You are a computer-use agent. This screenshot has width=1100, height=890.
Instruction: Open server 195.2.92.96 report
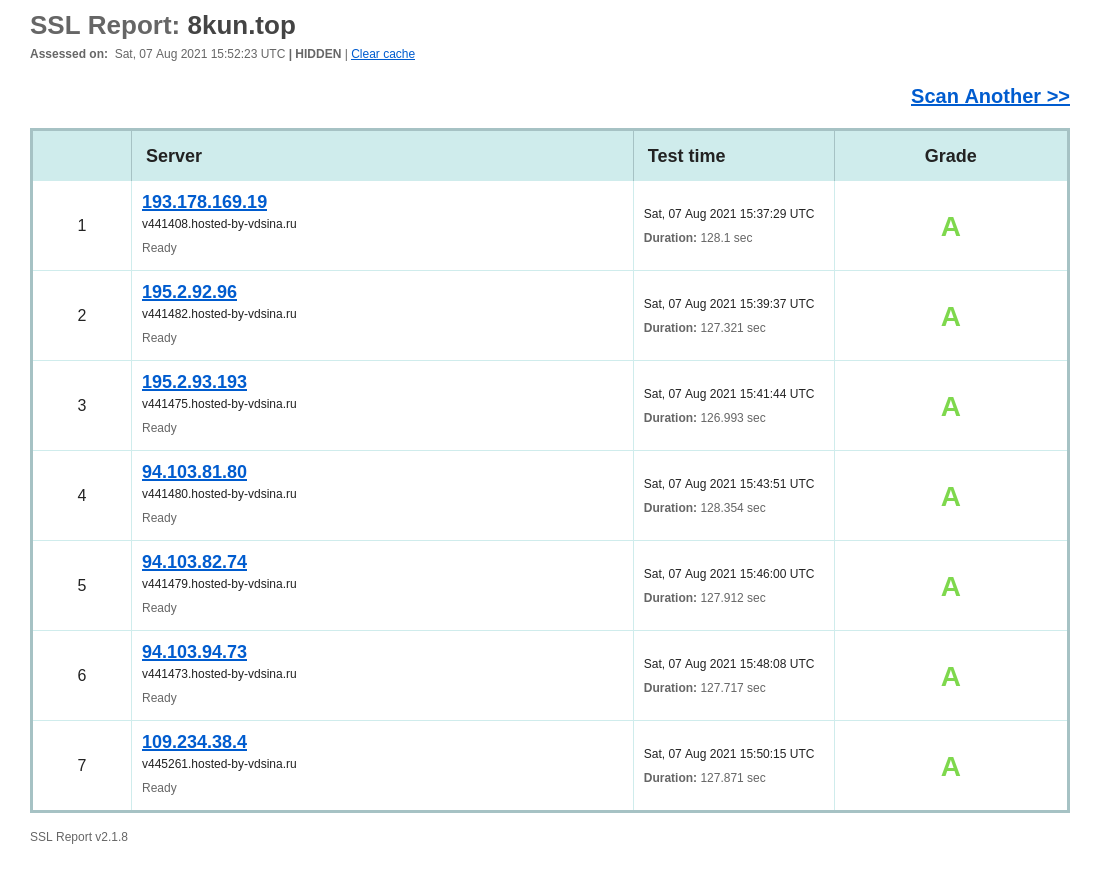pyautogui.click(x=189, y=292)
